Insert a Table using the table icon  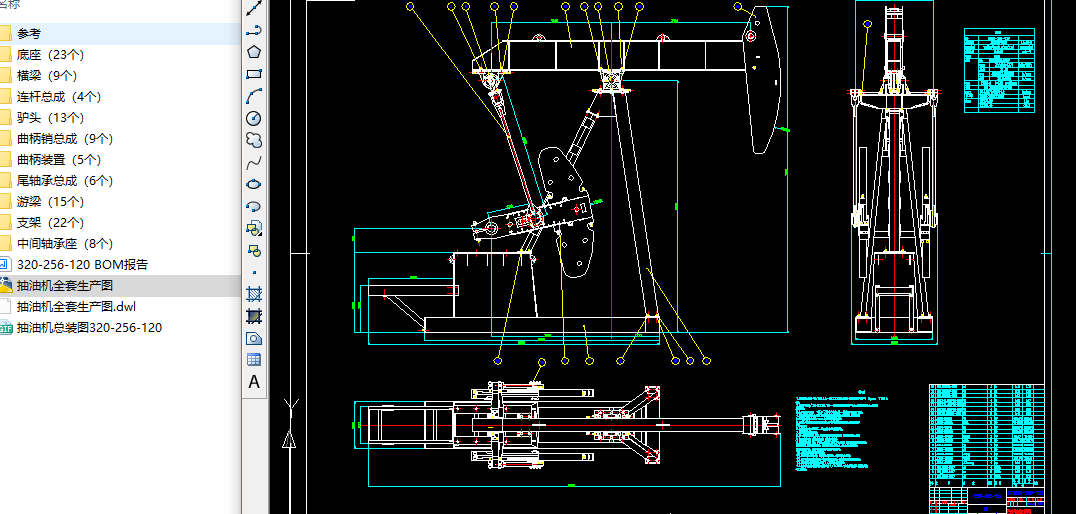(254, 360)
